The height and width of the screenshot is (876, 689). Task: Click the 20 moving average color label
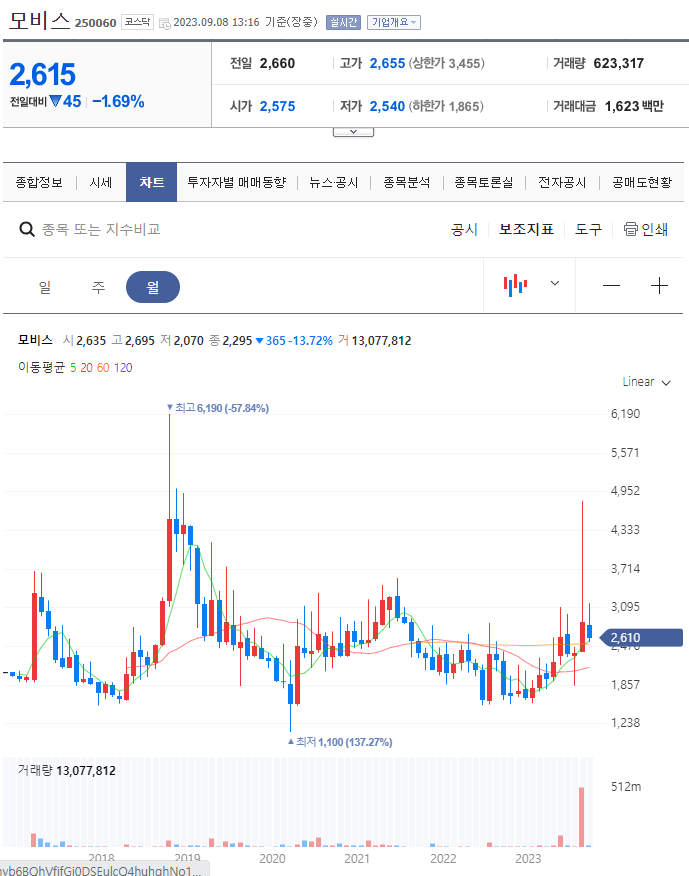86,368
